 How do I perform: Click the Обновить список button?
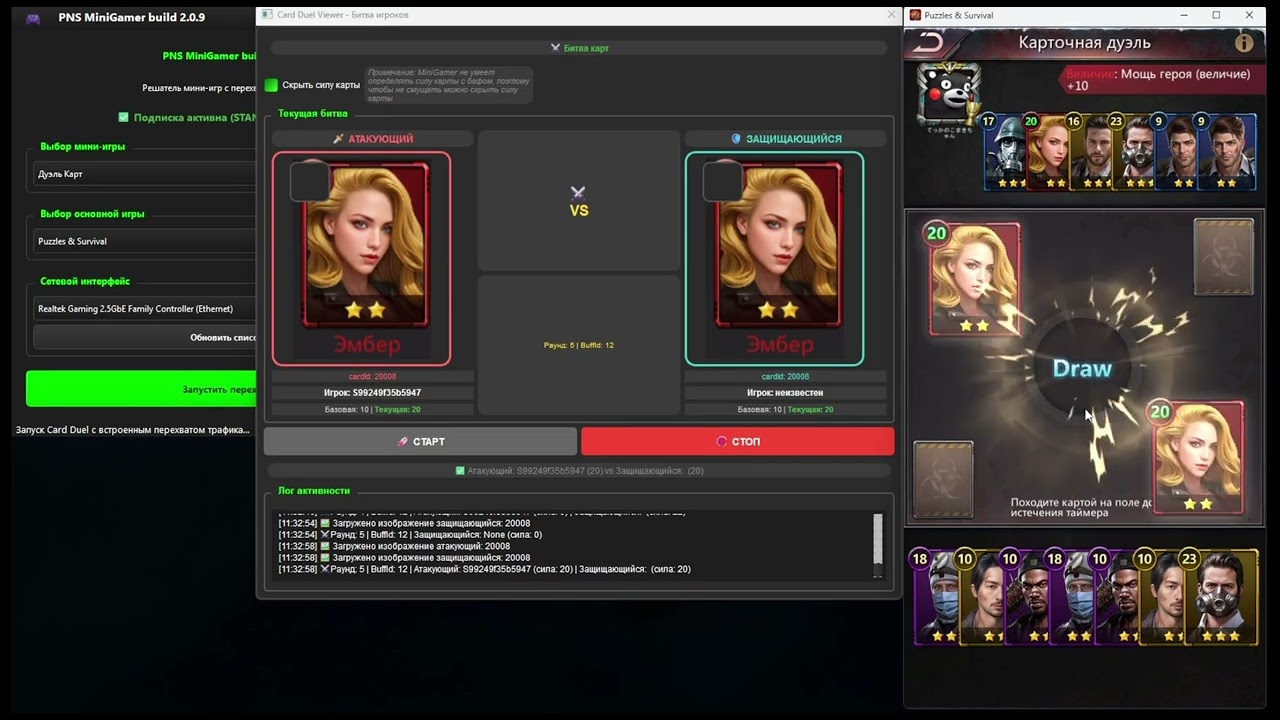[145, 337]
